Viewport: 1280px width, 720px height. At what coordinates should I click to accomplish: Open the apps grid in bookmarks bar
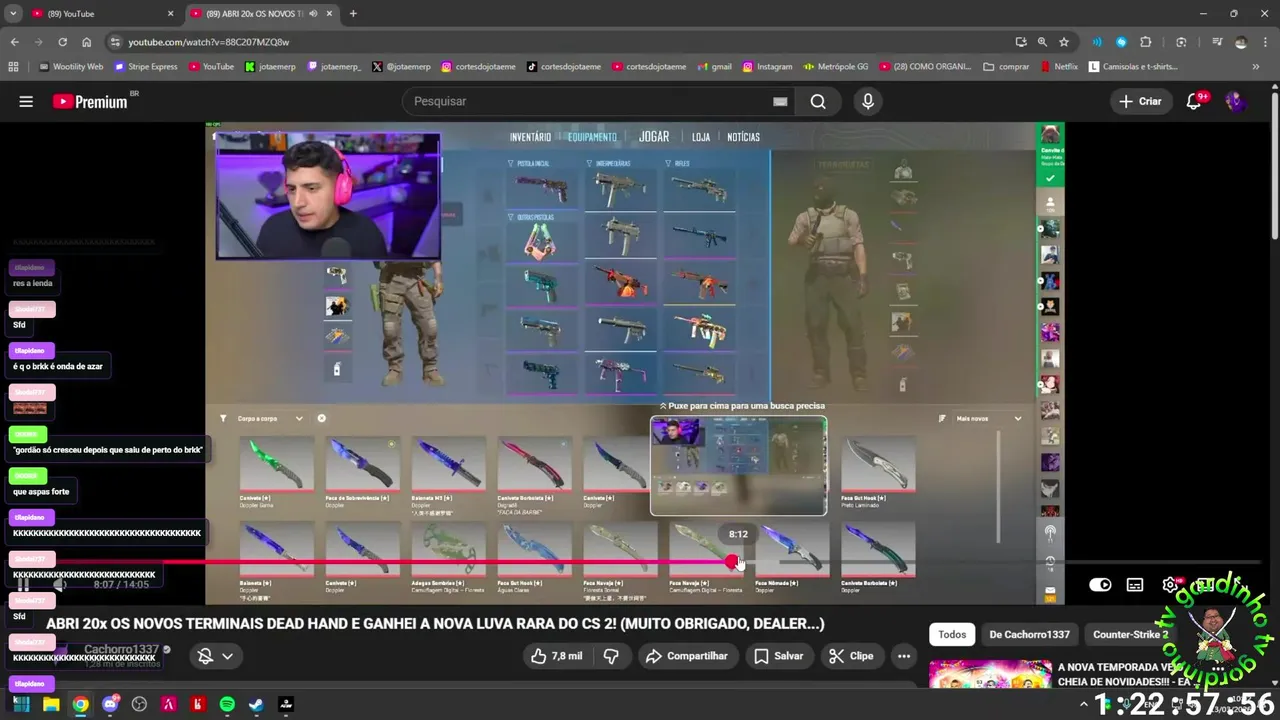click(x=13, y=67)
